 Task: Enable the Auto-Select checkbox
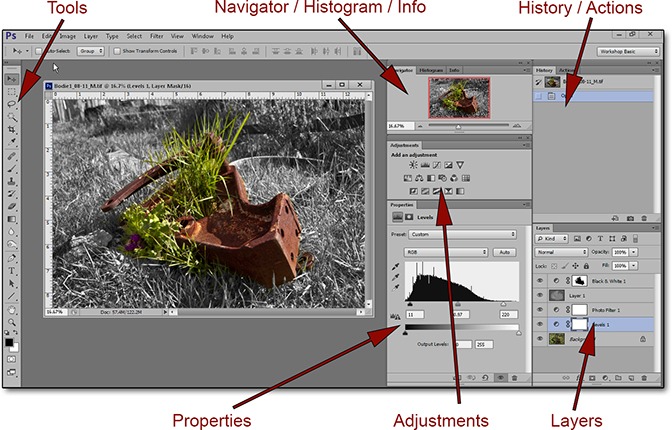click(x=39, y=51)
